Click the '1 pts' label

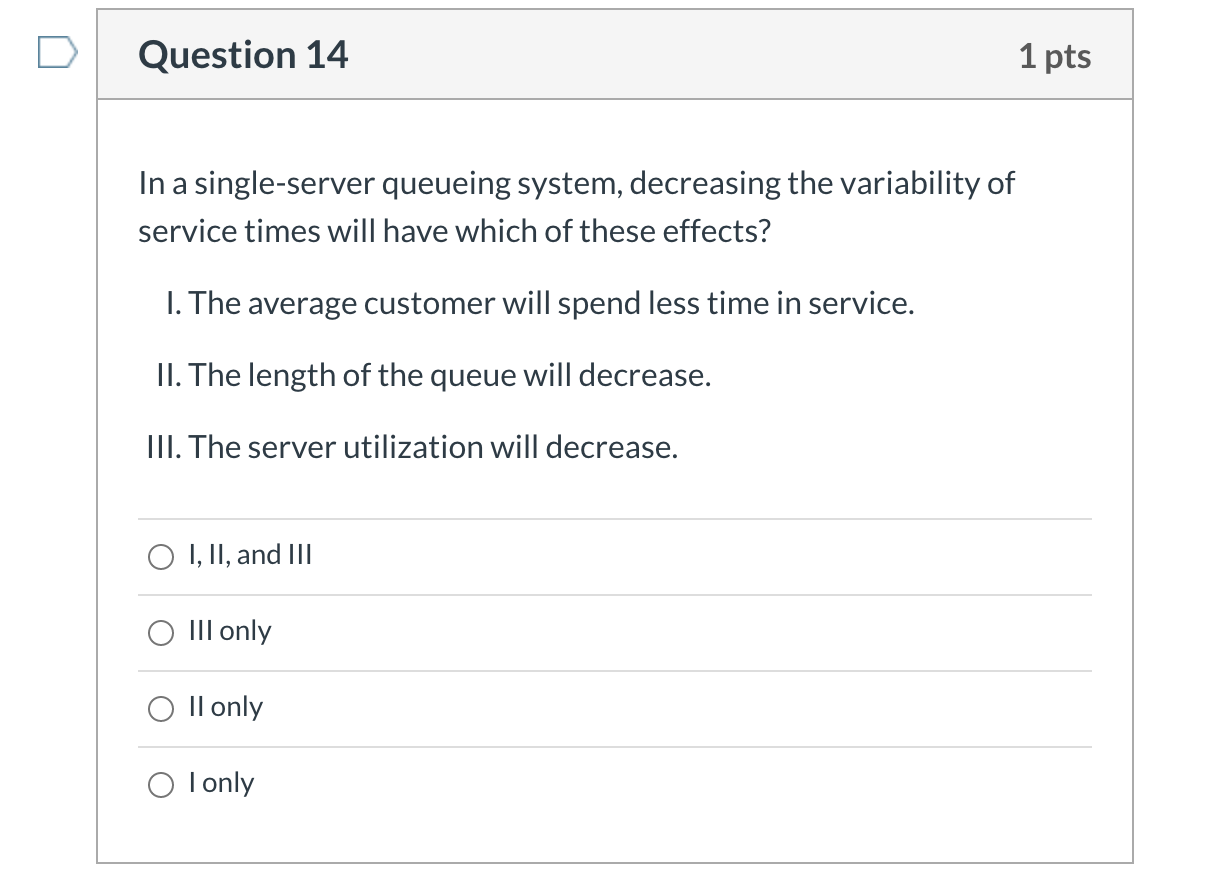1056,56
